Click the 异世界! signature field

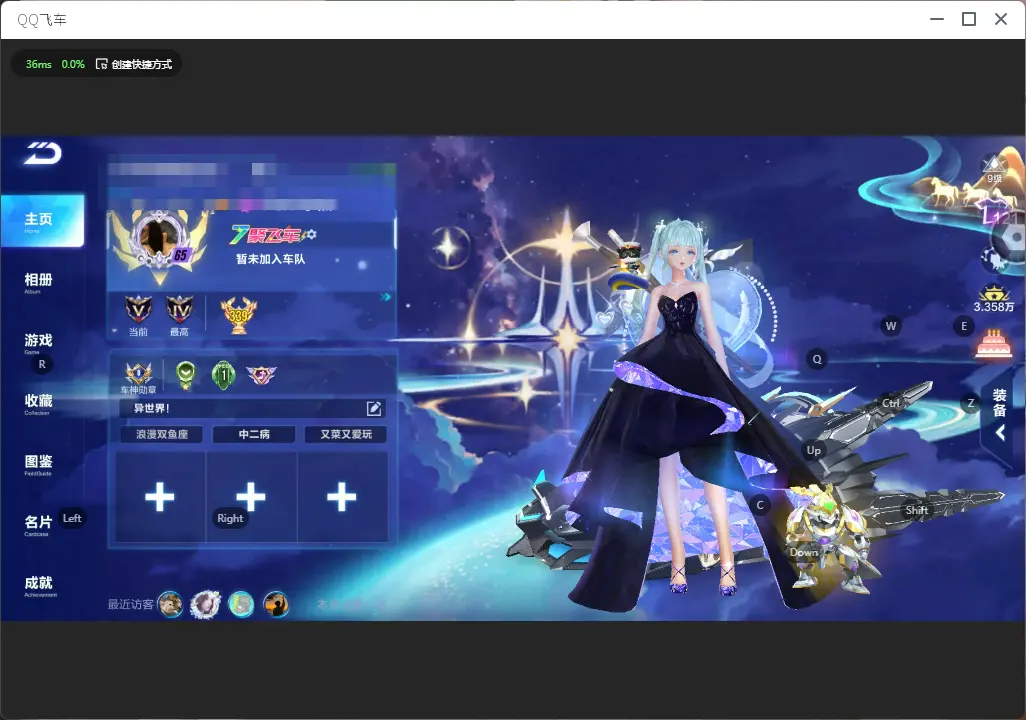pos(253,408)
